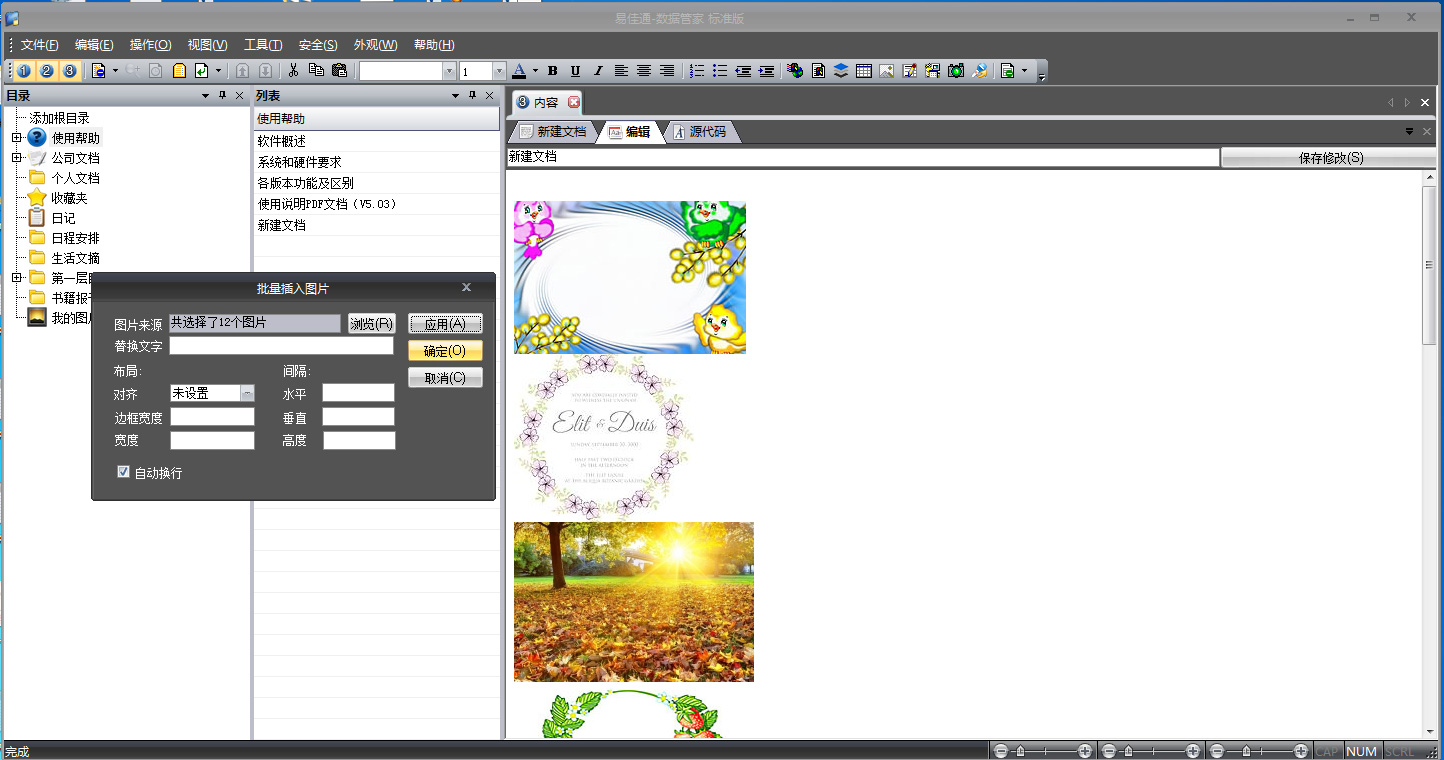
Task: Click the blue stacked layers icon
Action: (840, 71)
